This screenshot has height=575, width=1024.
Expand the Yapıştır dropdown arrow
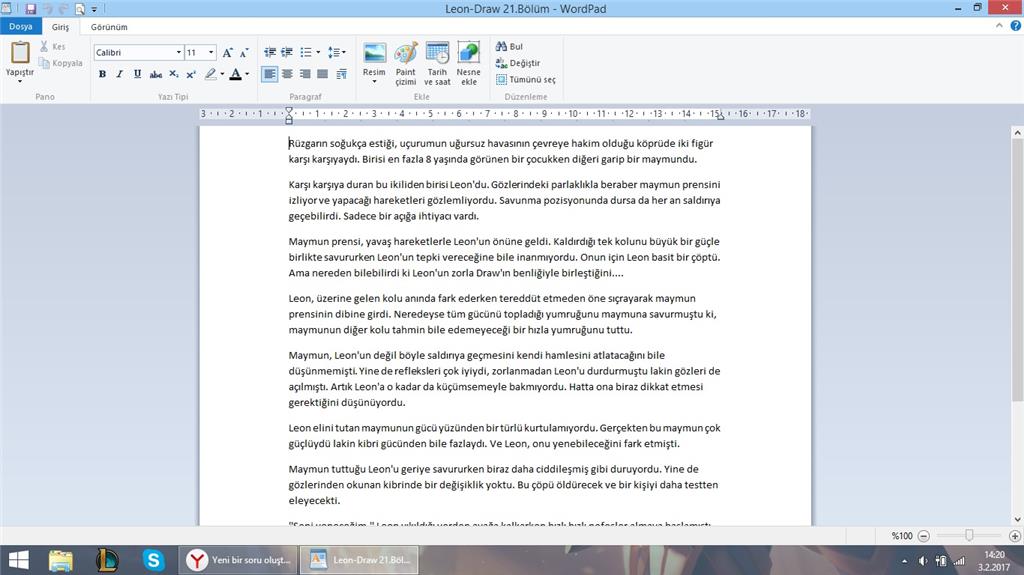coord(20,80)
